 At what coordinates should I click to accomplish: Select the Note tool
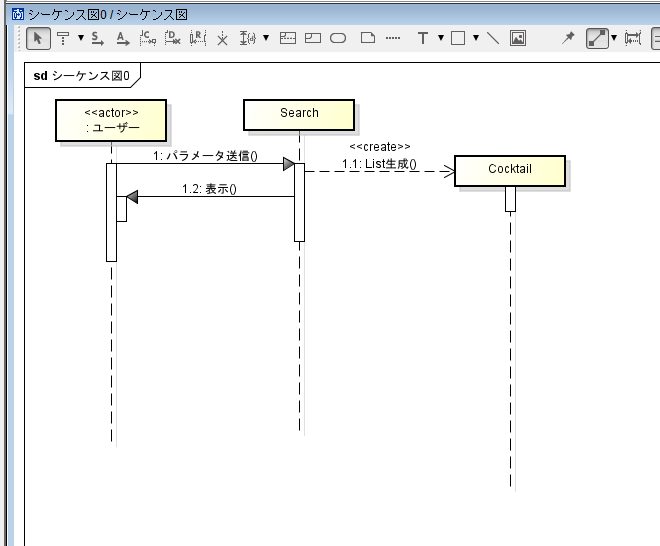[367, 38]
